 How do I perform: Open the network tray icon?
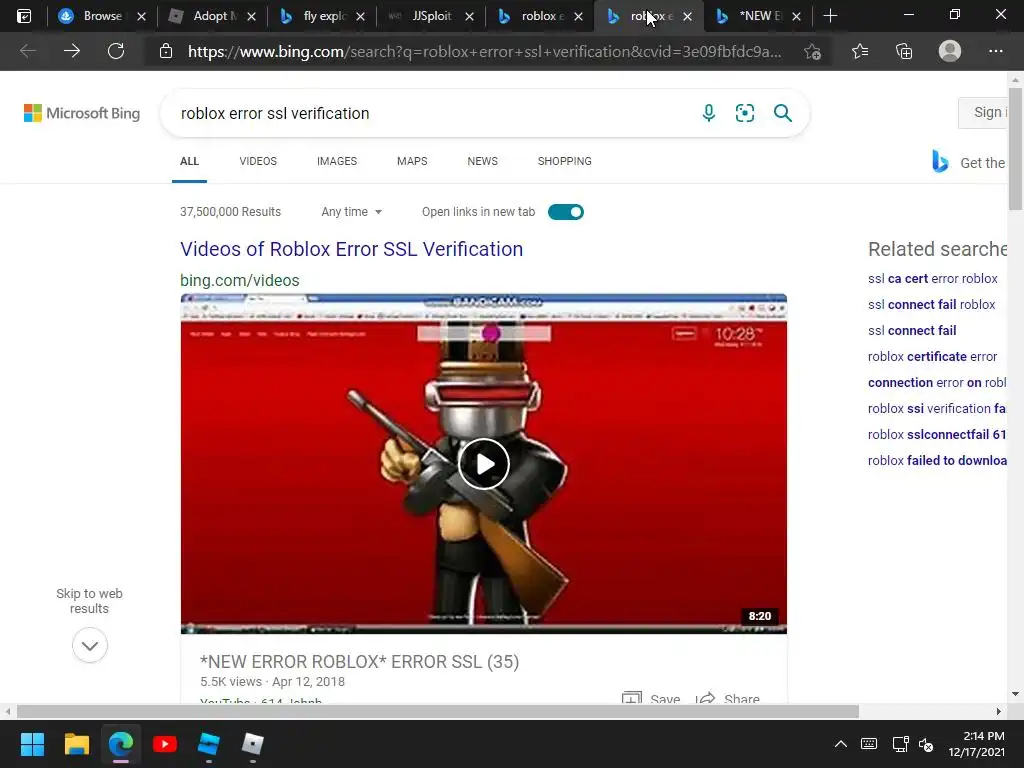[x=901, y=744]
